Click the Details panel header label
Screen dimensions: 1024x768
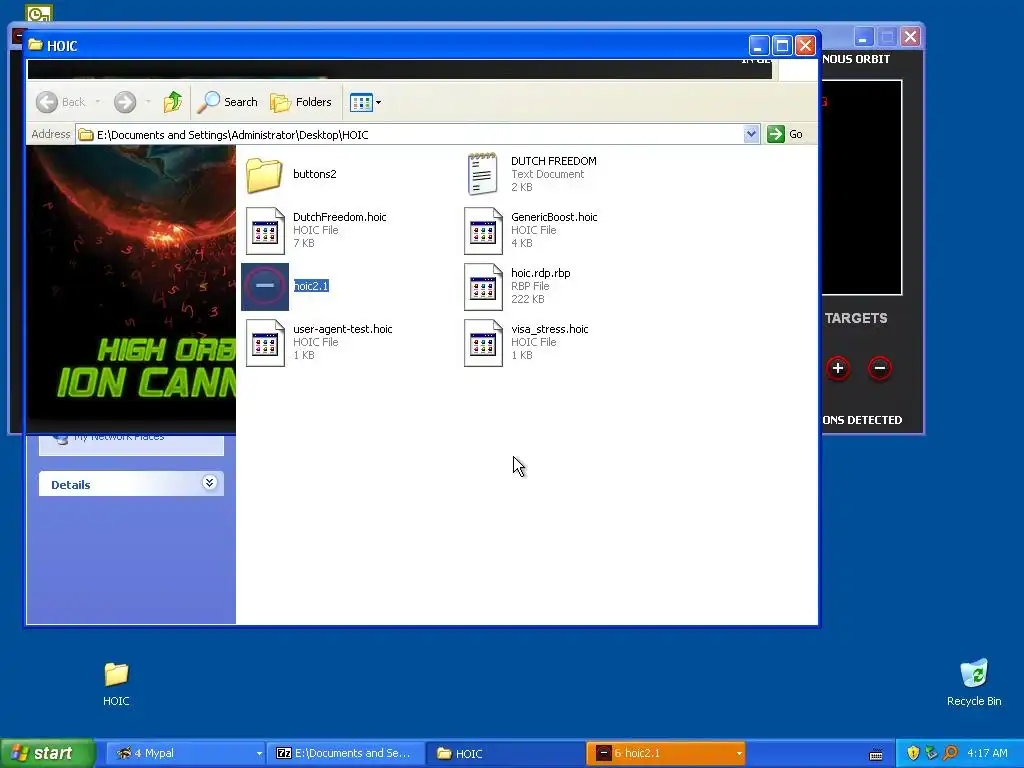pyautogui.click(x=71, y=485)
